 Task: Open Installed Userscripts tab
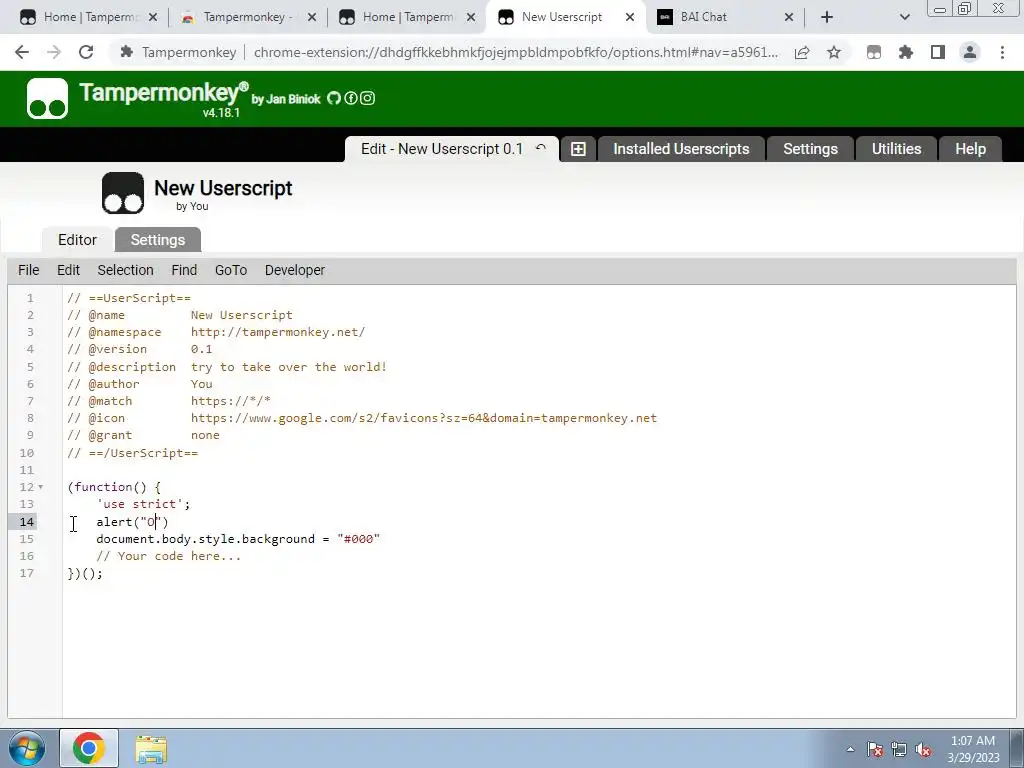tap(681, 149)
